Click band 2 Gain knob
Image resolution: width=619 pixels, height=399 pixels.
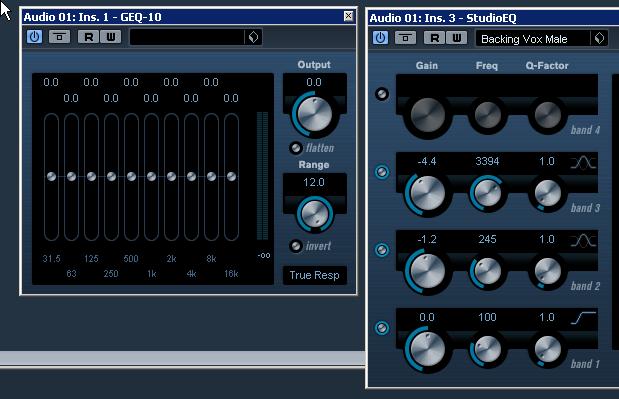[x=428, y=271]
